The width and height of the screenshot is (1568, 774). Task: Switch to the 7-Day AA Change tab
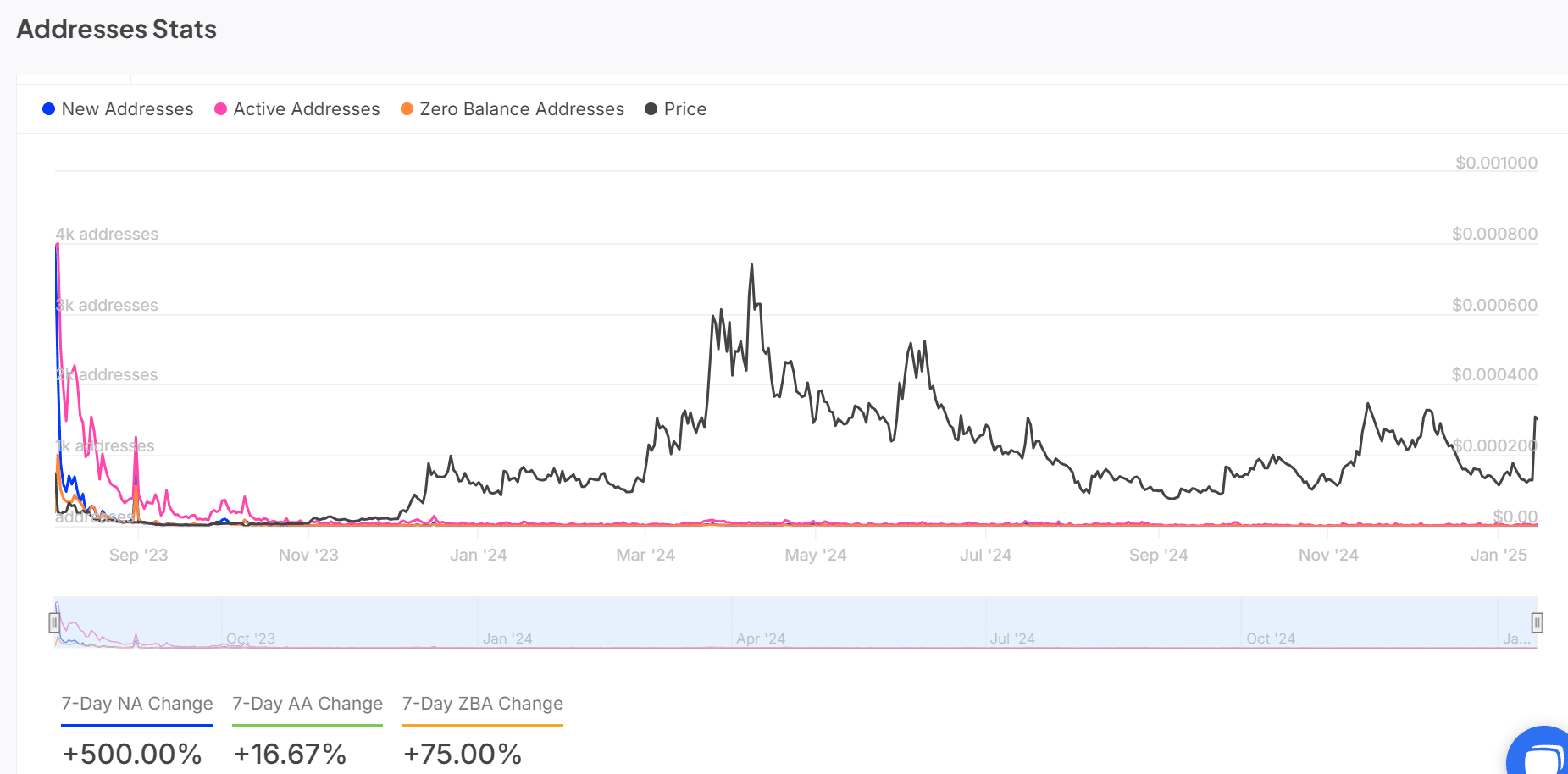[x=308, y=704]
